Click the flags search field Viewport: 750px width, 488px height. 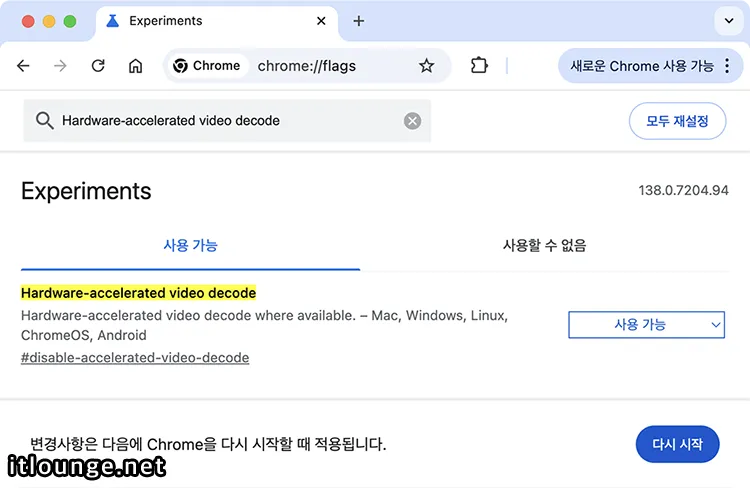tap(227, 121)
